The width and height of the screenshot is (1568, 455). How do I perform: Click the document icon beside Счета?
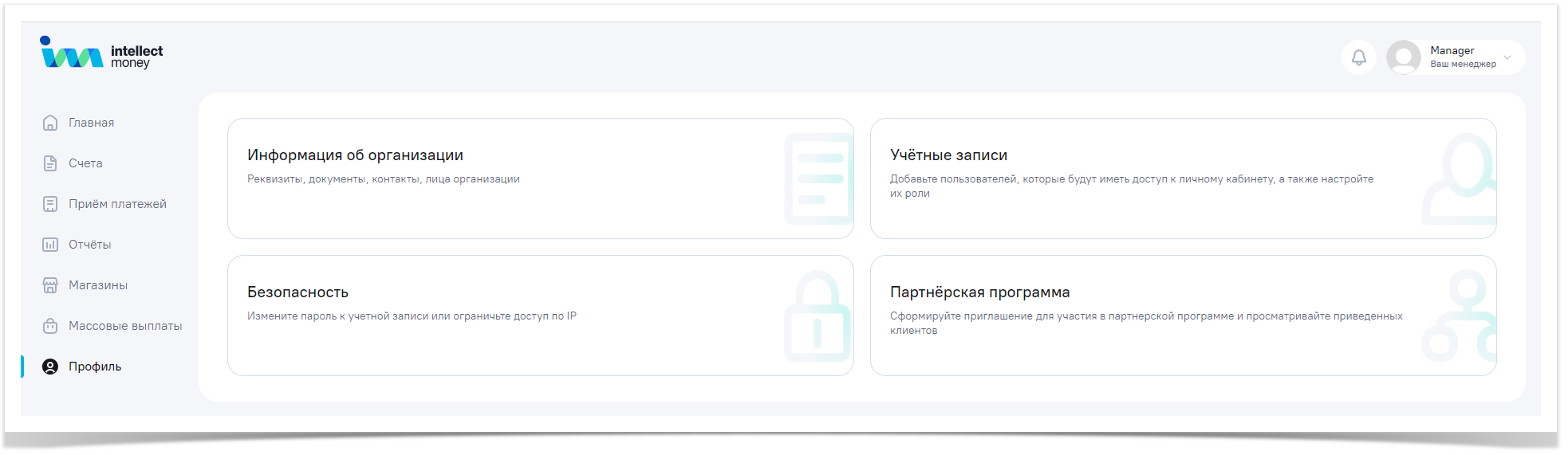(x=50, y=163)
